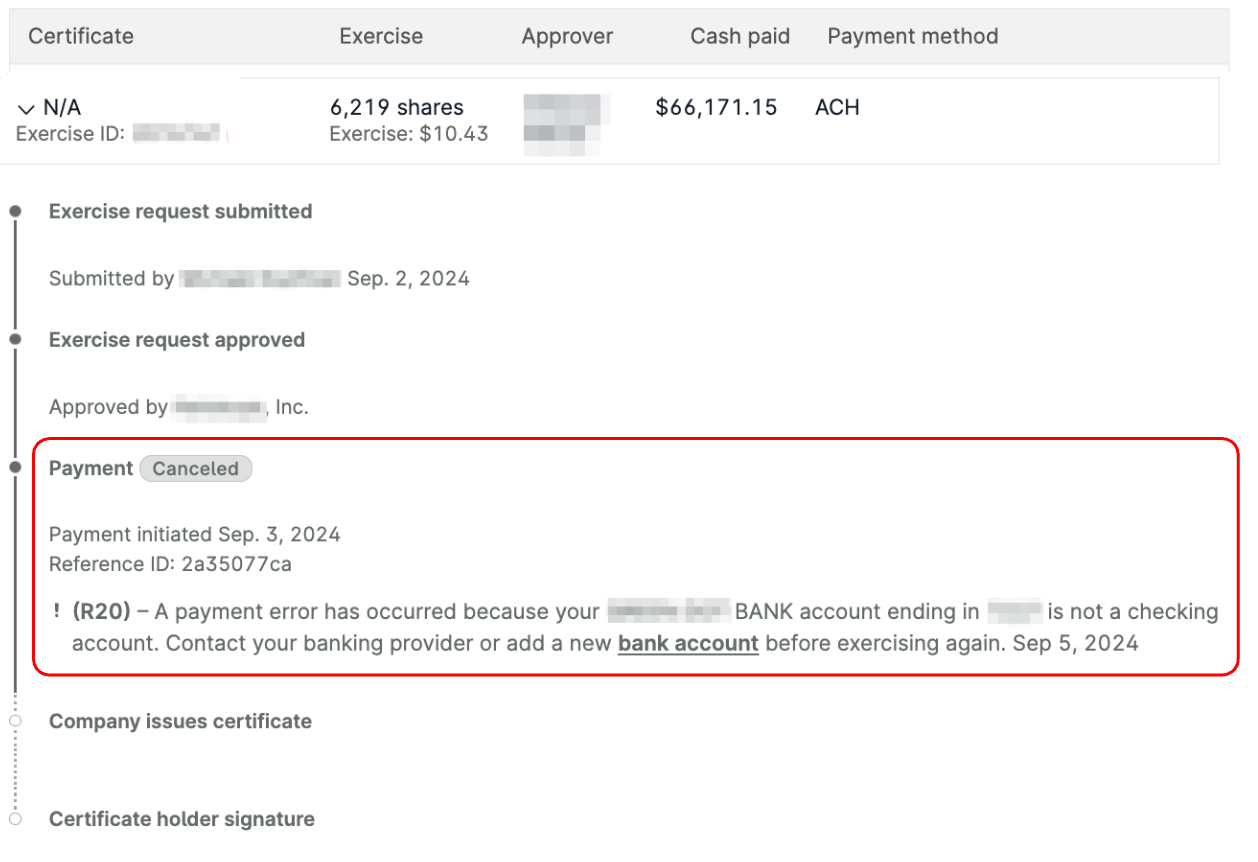Viewport: 1258px width, 862px height.
Task: Click the Canceled payment status badge
Action: [196, 469]
